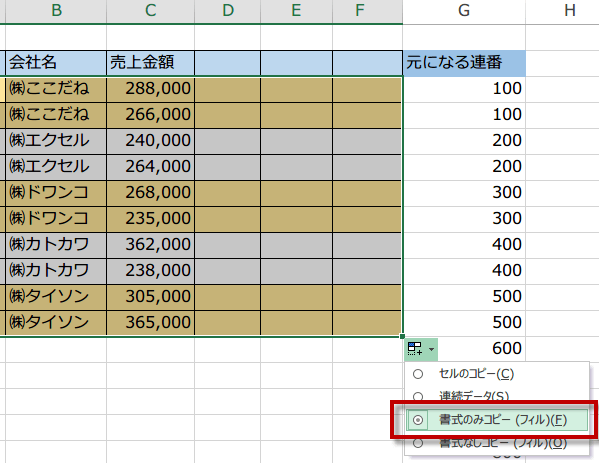Click the 会社名 header cell
Image resolution: width=599 pixels, height=463 pixels.
point(56,63)
